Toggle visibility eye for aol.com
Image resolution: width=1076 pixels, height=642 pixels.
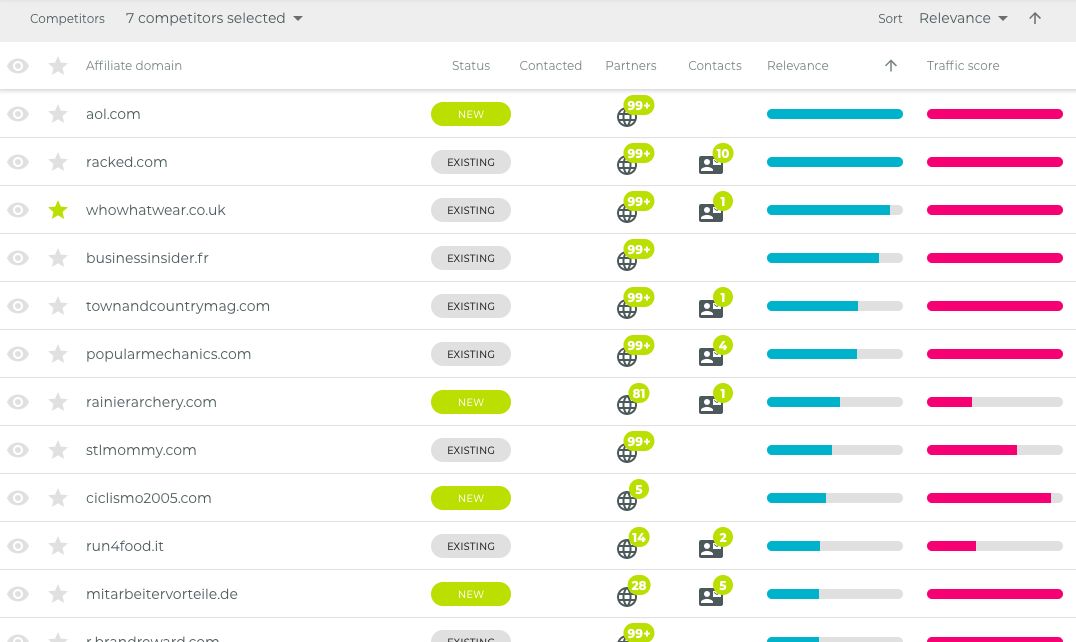click(x=18, y=114)
